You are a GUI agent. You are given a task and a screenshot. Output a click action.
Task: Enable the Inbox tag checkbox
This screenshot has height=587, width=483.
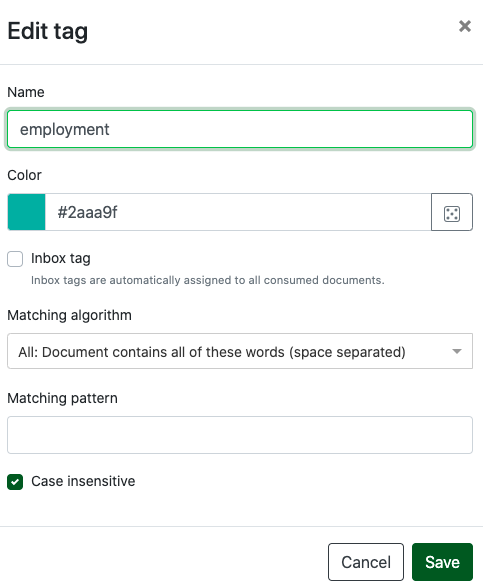click(15, 259)
